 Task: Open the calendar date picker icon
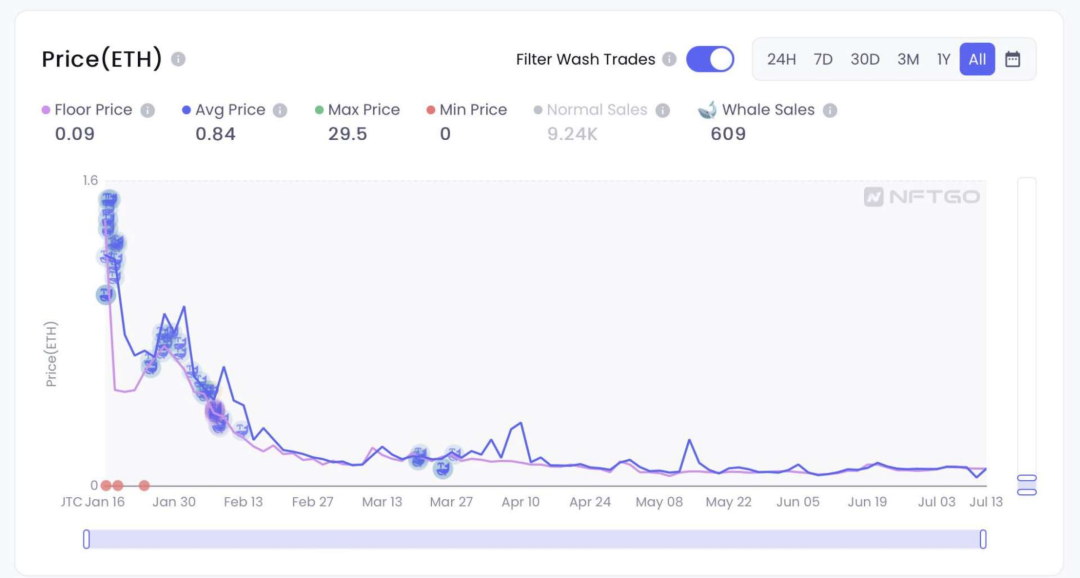(1013, 59)
